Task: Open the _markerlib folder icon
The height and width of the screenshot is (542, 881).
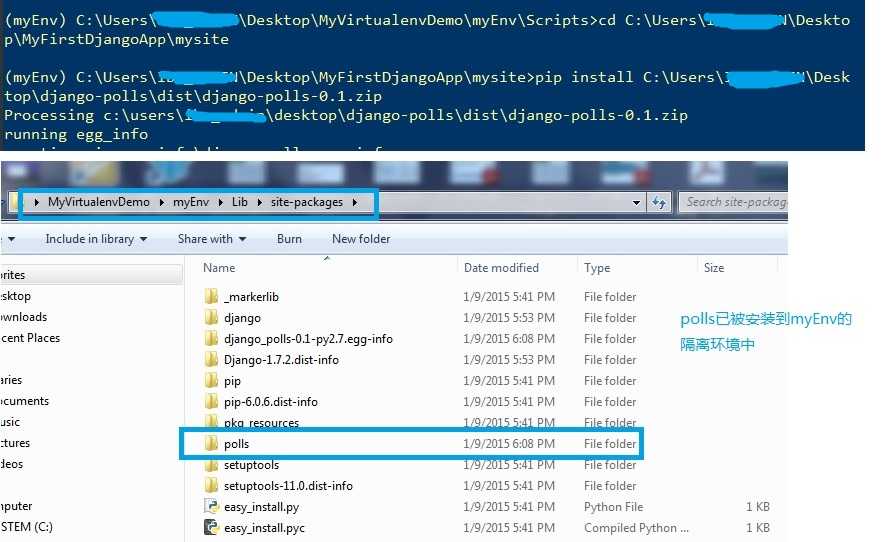Action: (211, 297)
